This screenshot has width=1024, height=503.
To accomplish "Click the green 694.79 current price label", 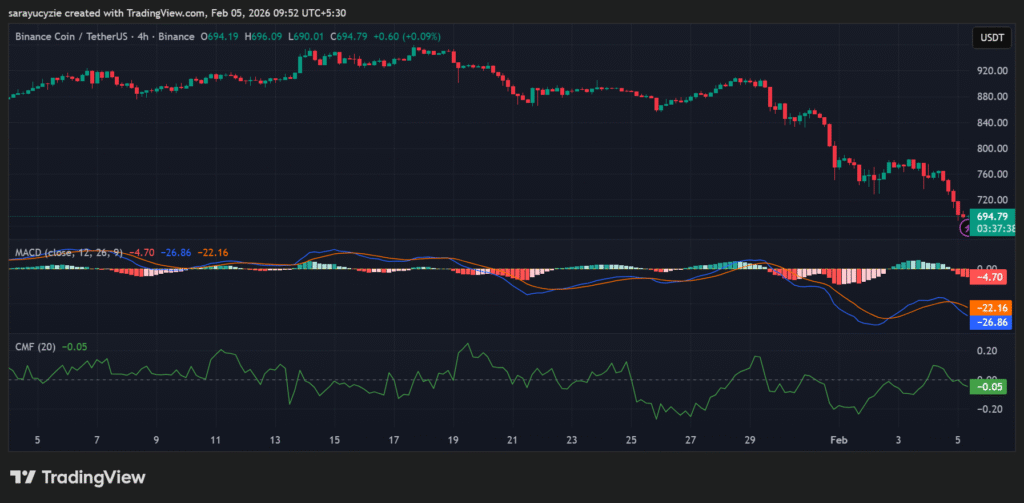I will [x=993, y=216].
